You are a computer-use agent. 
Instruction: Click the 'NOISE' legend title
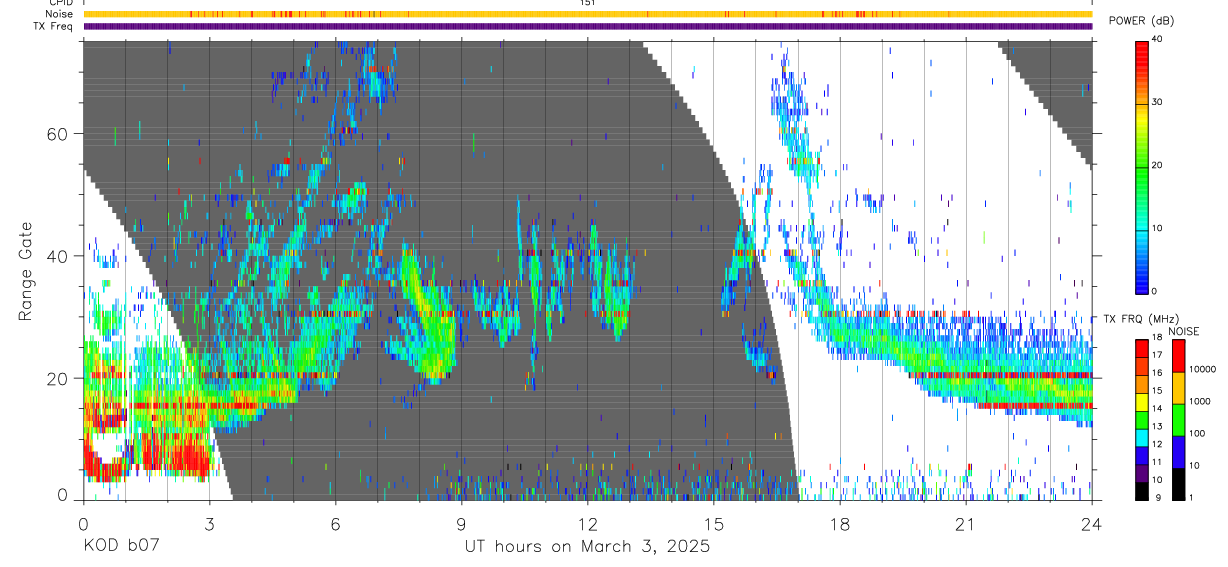coord(1182,331)
